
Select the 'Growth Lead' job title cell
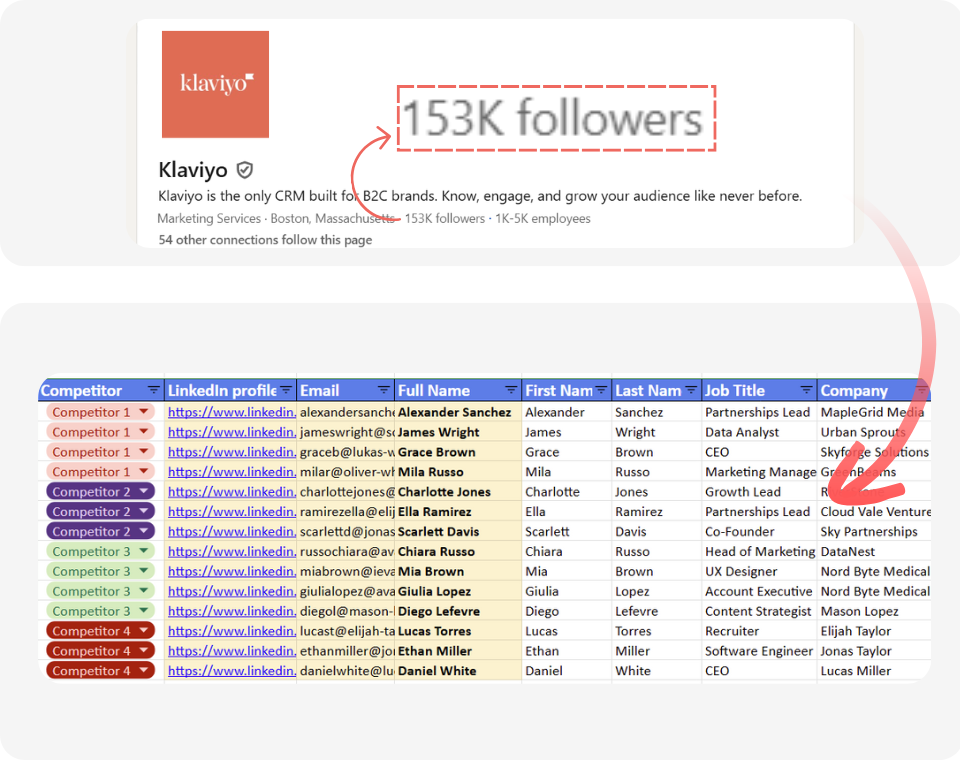759,492
